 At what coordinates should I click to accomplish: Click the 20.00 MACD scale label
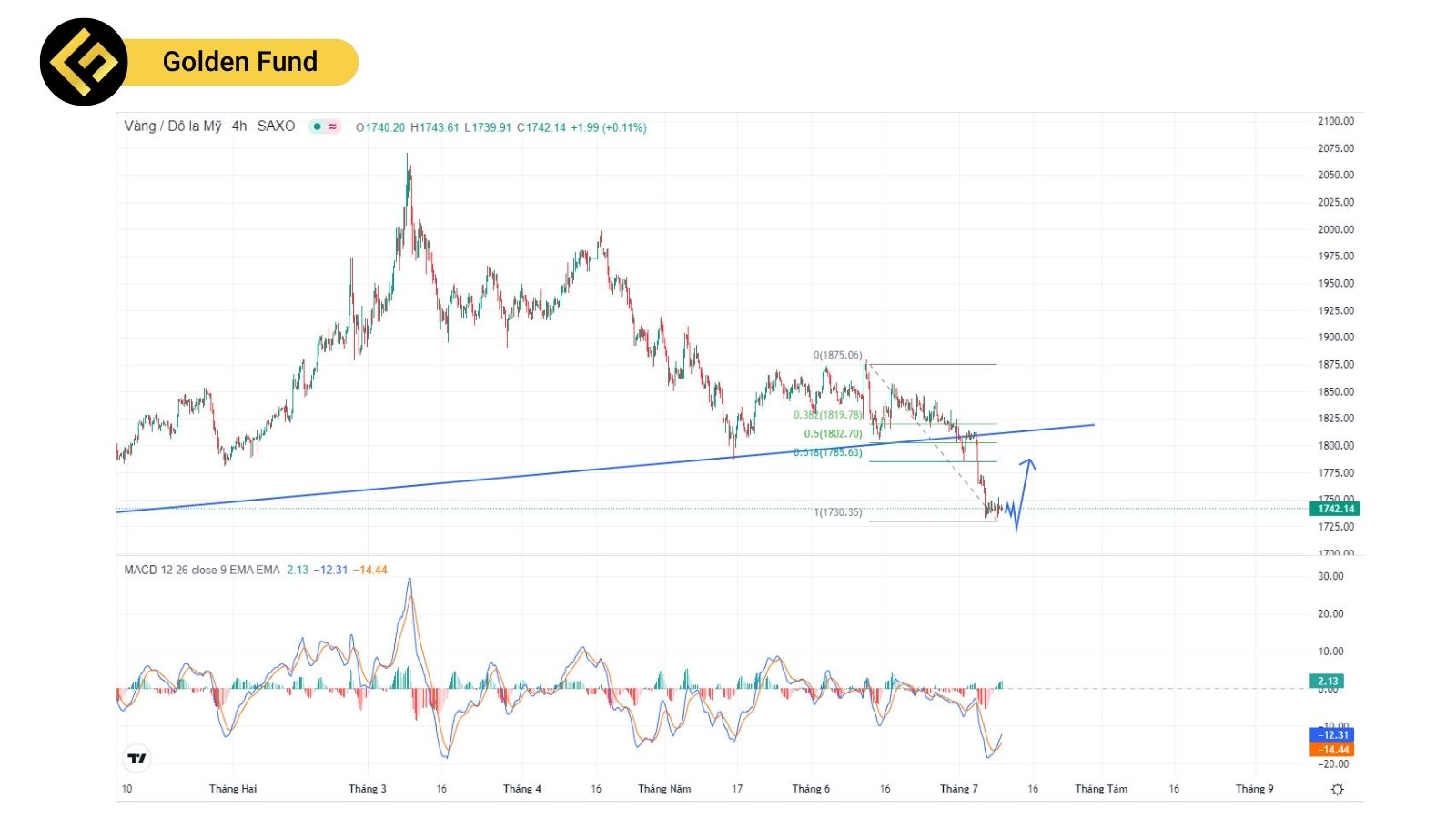click(1330, 613)
